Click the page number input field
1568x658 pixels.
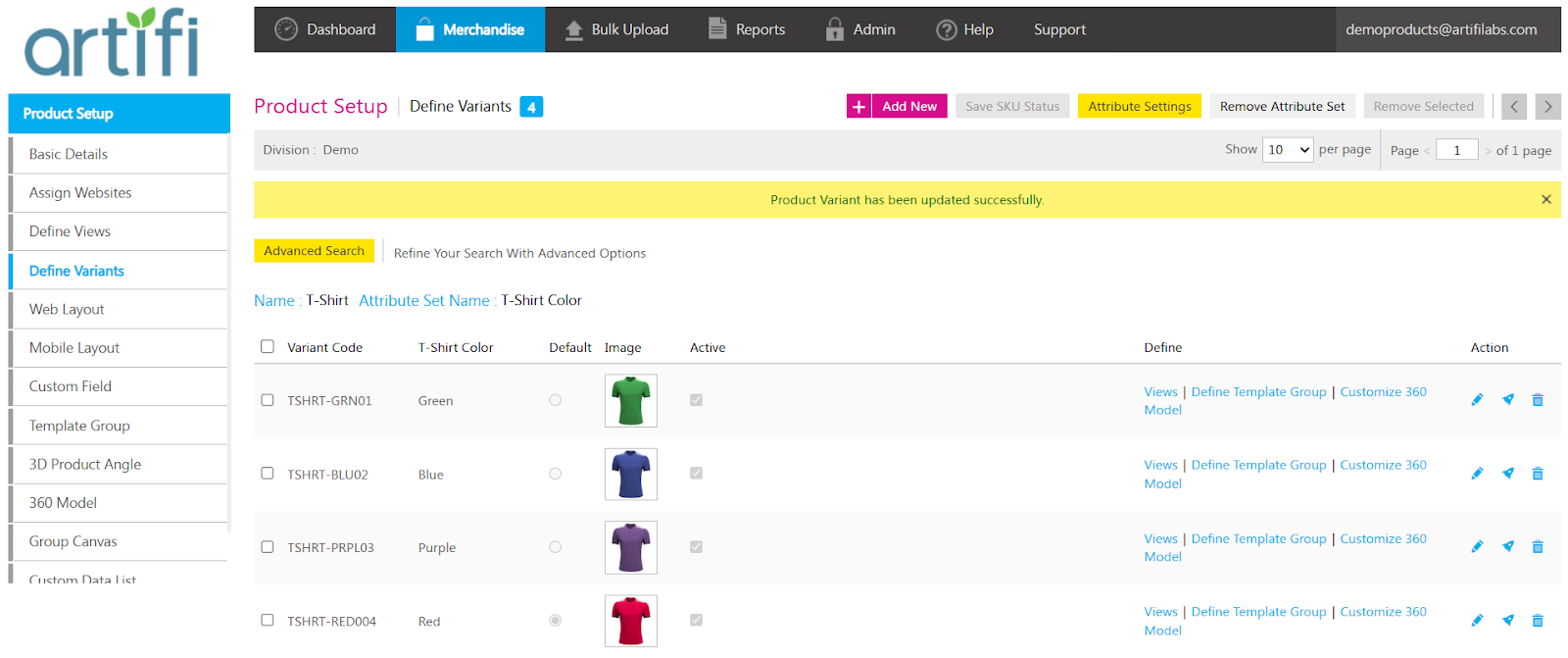pos(1457,150)
